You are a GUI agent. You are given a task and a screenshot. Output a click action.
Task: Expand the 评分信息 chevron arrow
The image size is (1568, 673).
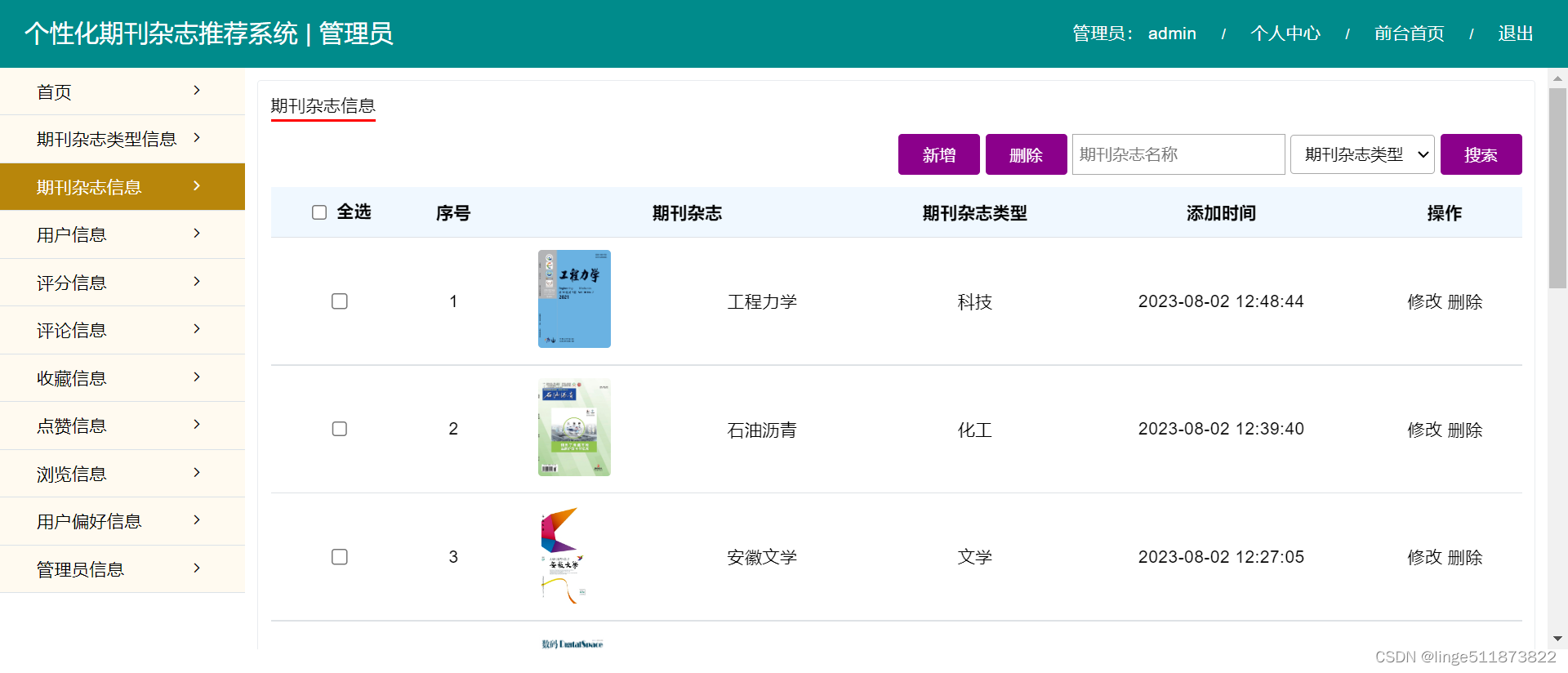point(197,282)
